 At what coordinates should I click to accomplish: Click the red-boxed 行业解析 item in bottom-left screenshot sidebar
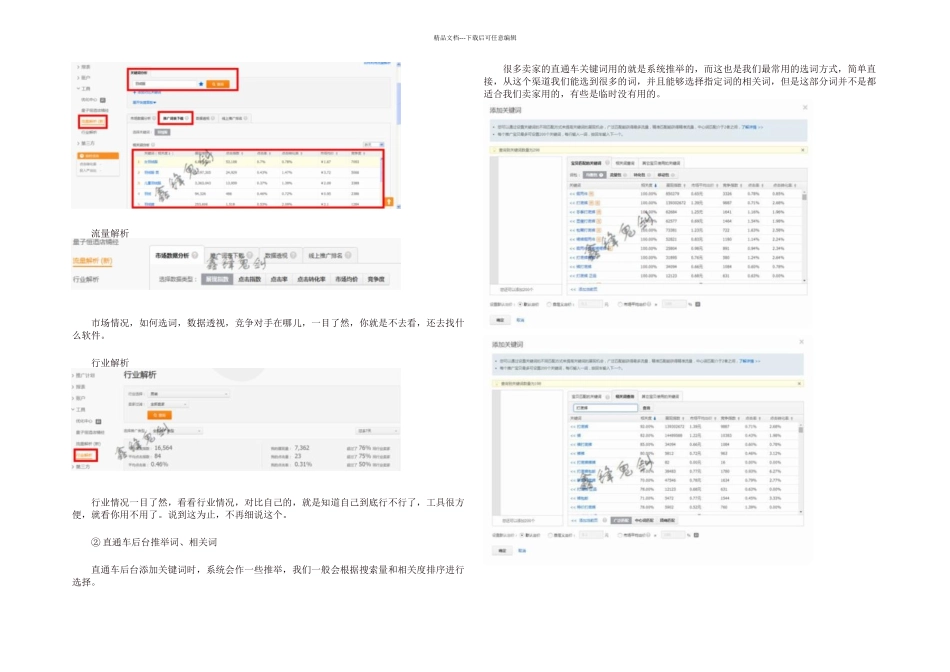point(85,455)
